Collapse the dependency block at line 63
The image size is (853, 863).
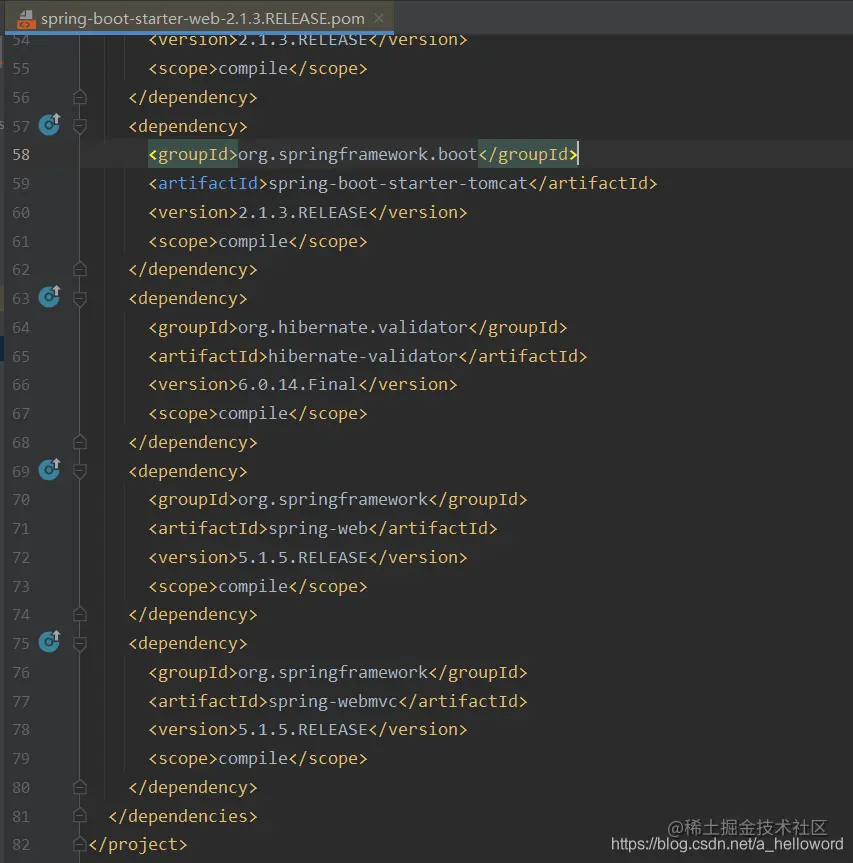tap(80, 299)
